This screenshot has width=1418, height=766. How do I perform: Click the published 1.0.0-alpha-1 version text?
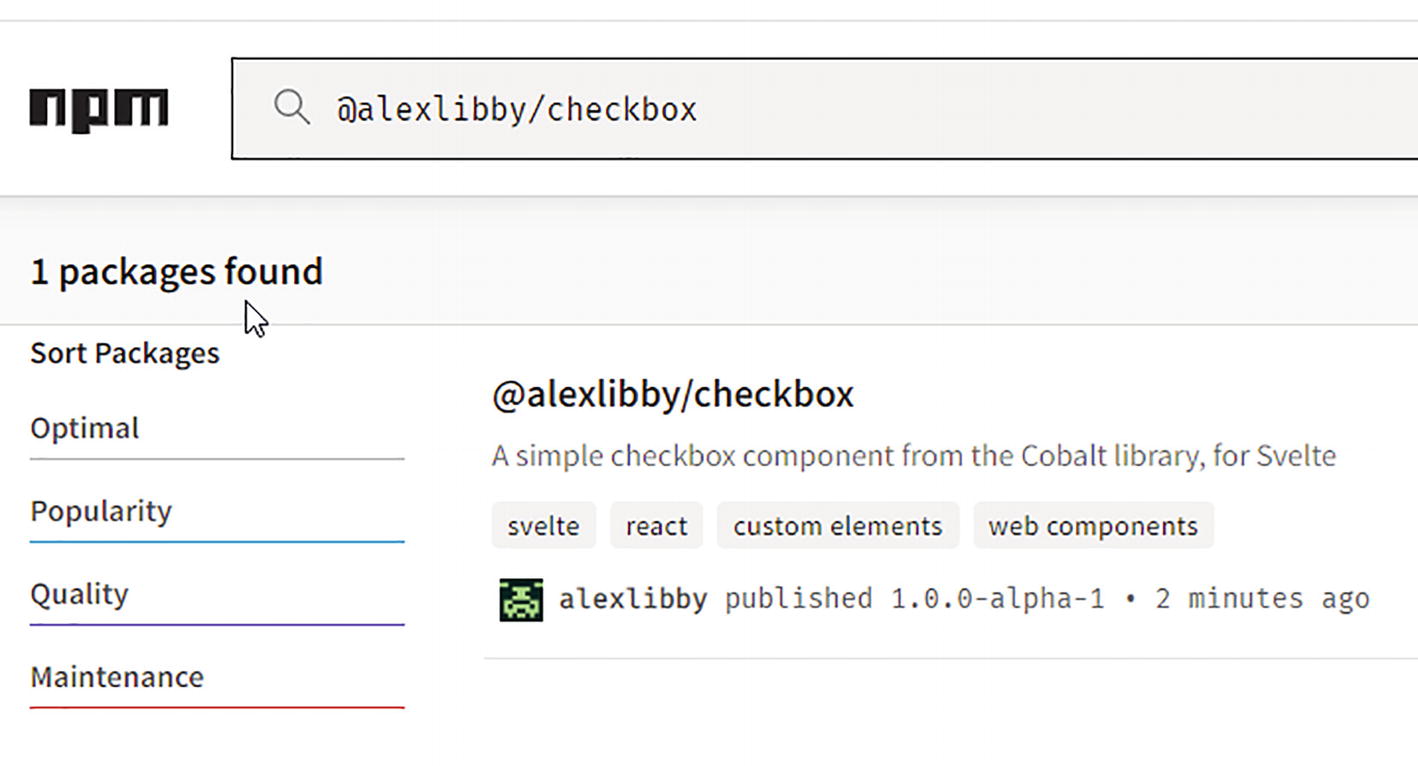tap(914, 599)
